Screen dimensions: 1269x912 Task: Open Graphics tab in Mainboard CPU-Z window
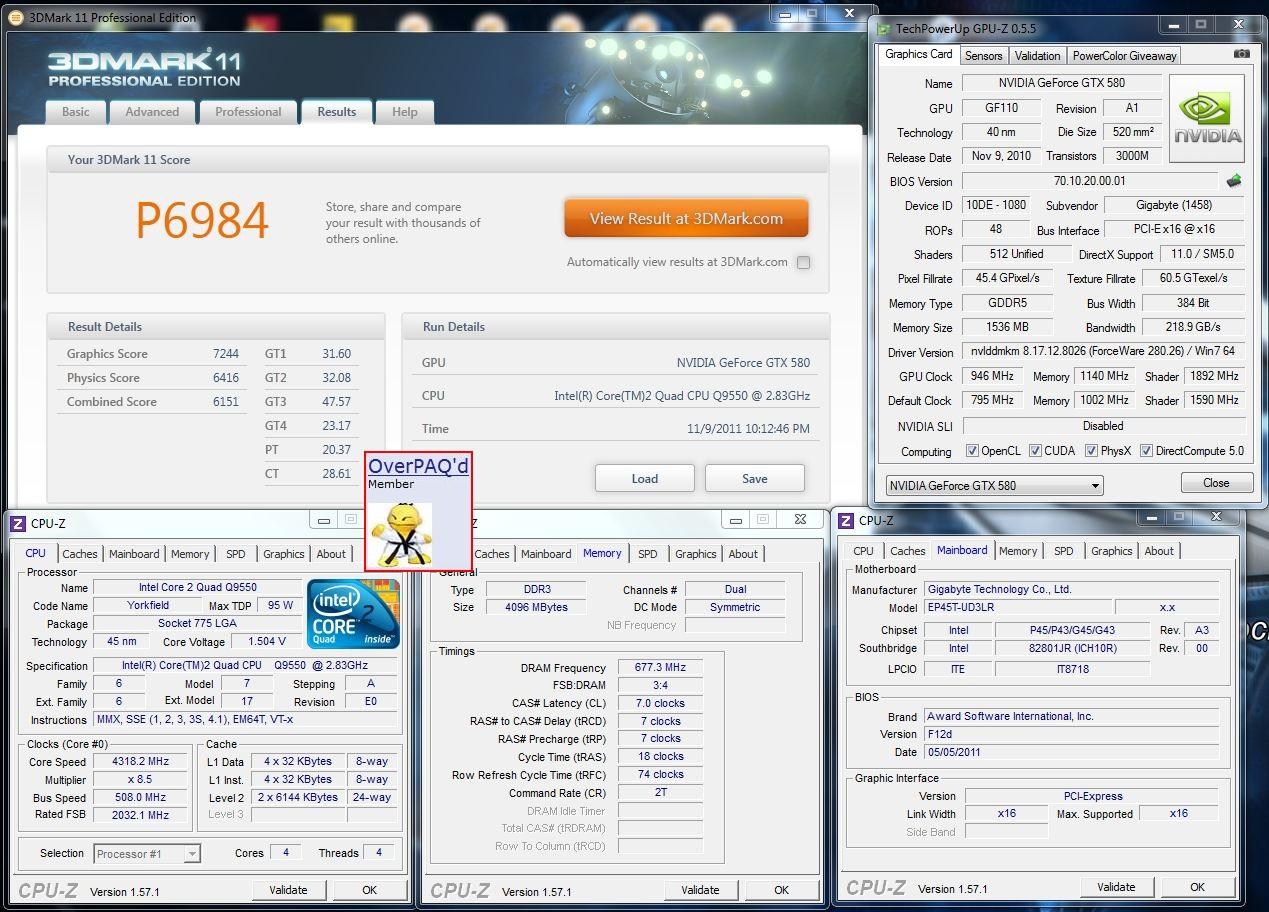[x=1112, y=551]
